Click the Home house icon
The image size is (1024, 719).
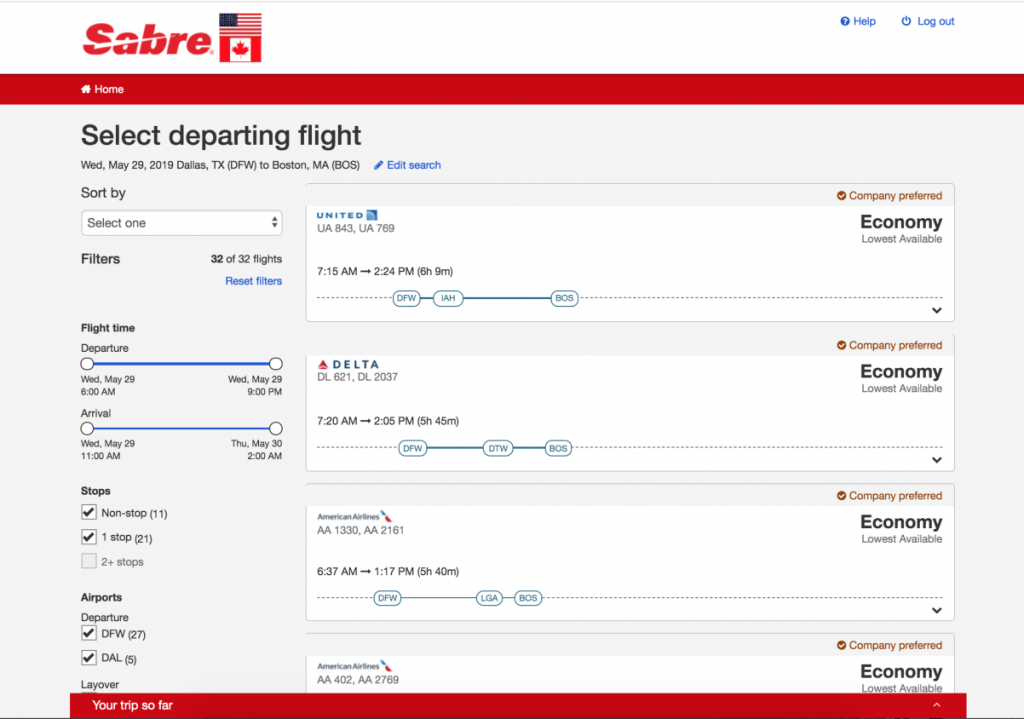[x=86, y=89]
